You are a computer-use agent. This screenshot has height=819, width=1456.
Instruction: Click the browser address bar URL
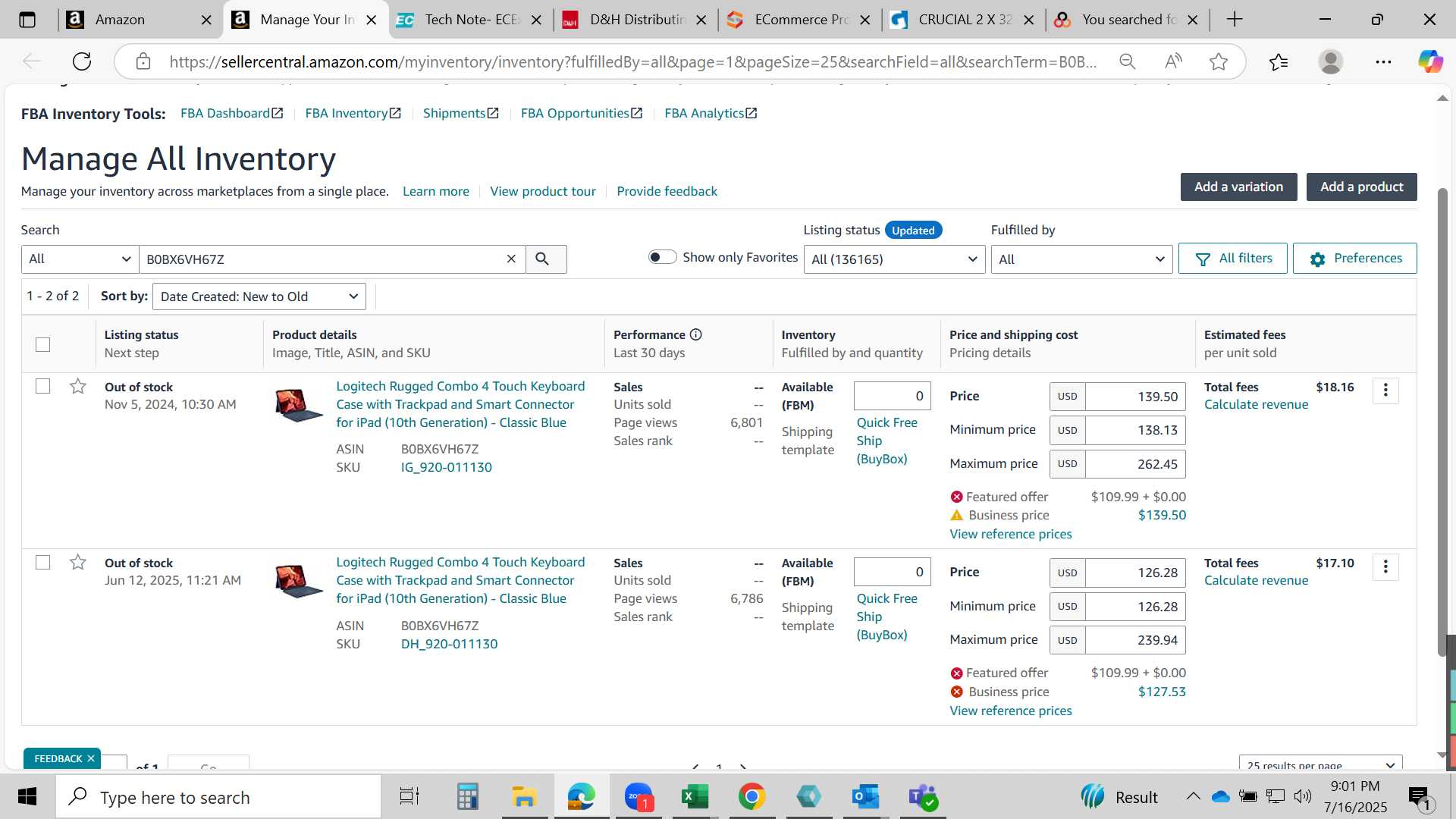point(632,62)
